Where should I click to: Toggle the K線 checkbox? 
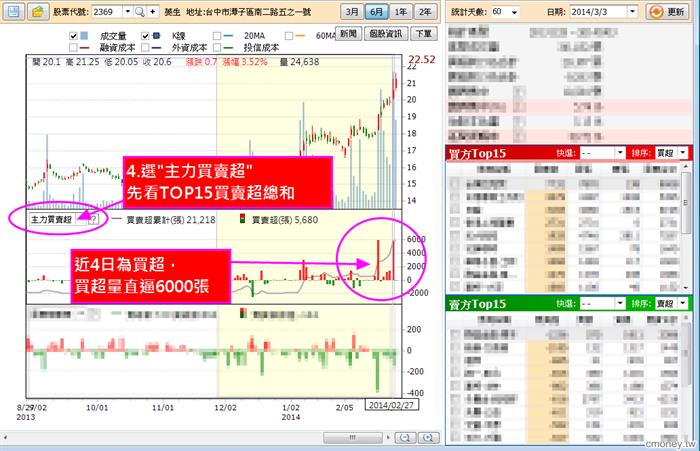145,36
